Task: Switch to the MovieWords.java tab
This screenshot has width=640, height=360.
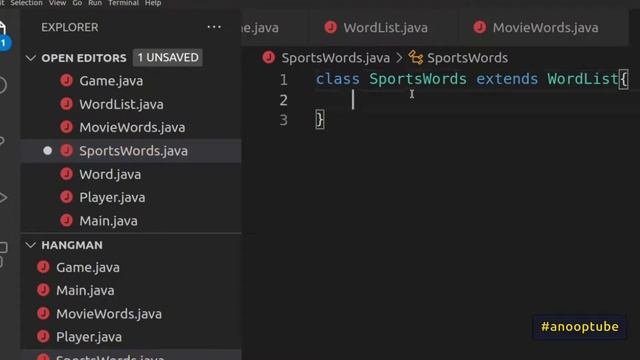Action: 545,28
